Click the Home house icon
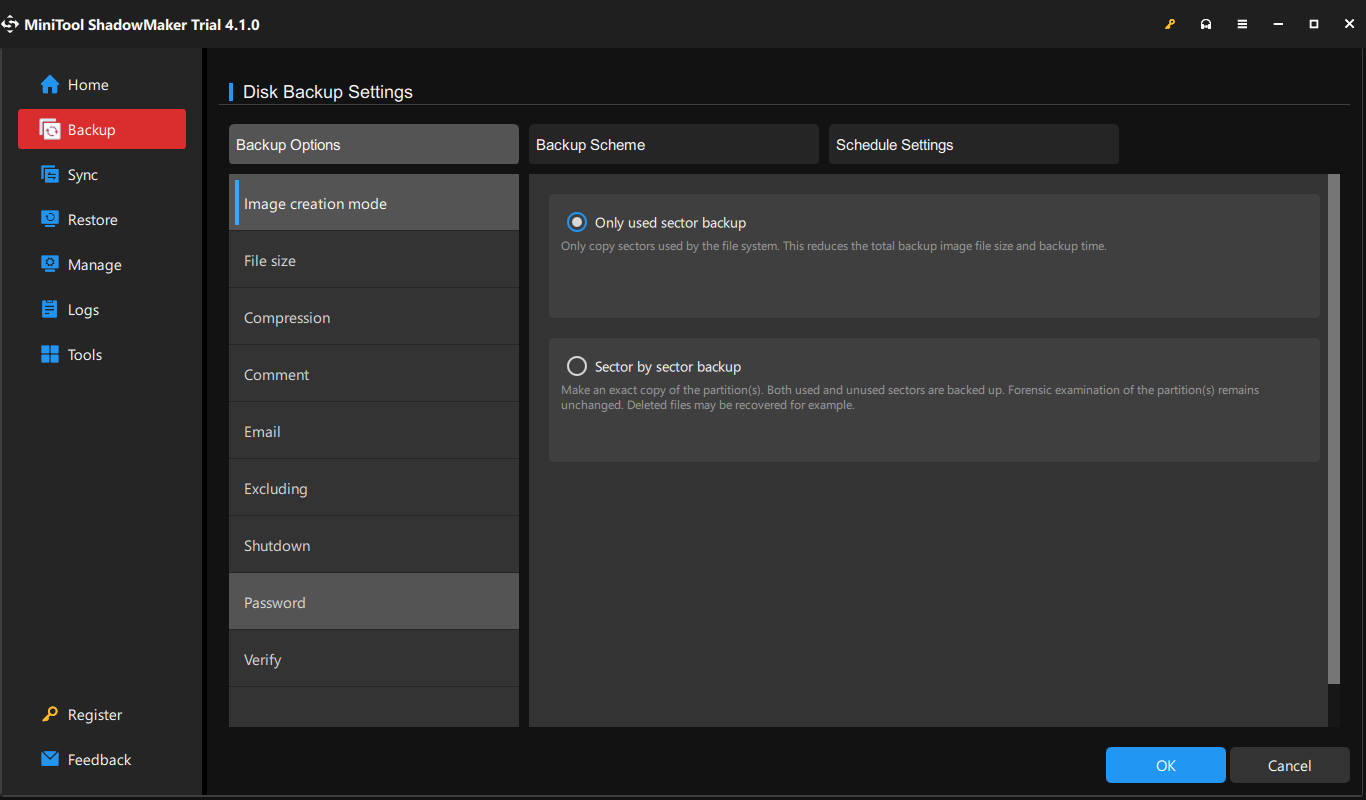 pyautogui.click(x=50, y=85)
